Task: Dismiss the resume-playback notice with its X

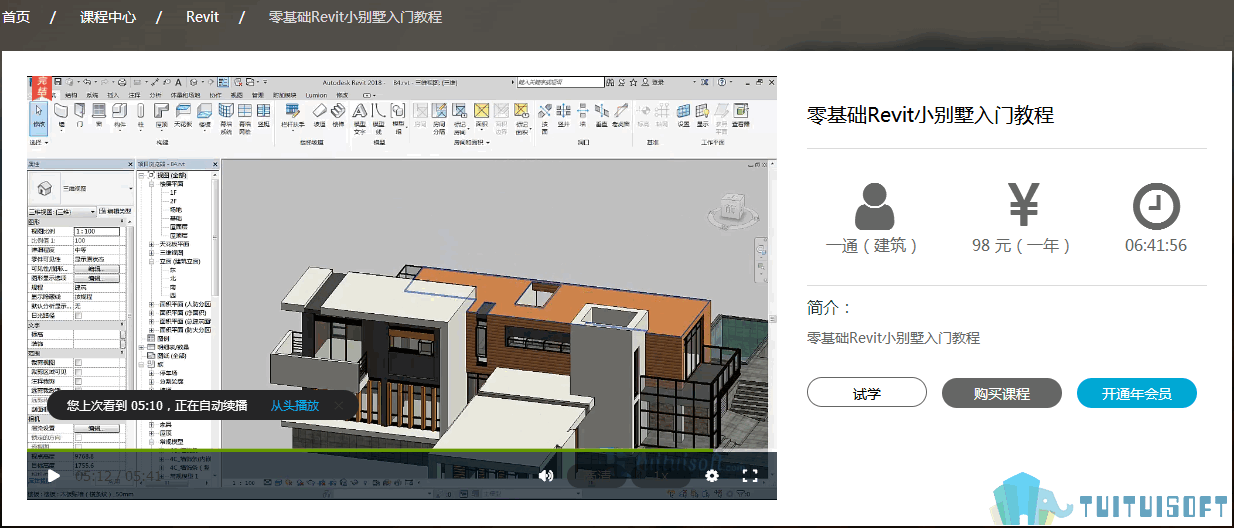Action: 339,406
